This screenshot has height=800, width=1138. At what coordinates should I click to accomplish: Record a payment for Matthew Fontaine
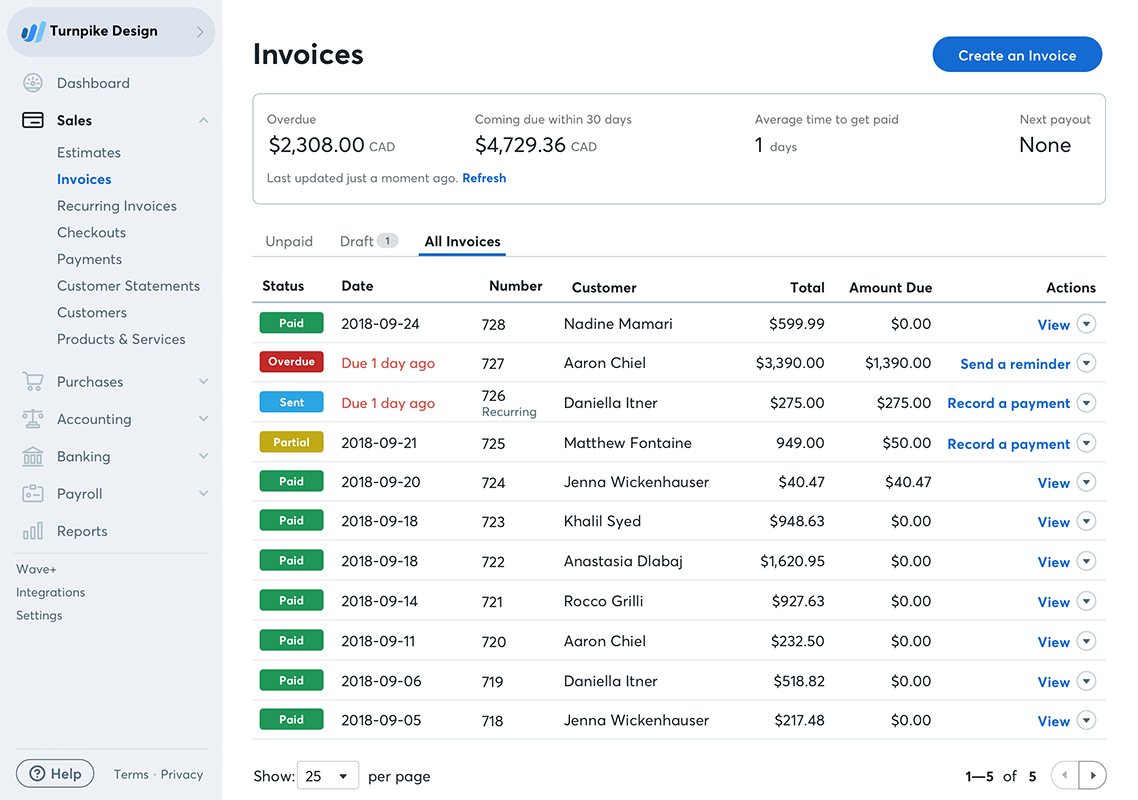click(1008, 442)
